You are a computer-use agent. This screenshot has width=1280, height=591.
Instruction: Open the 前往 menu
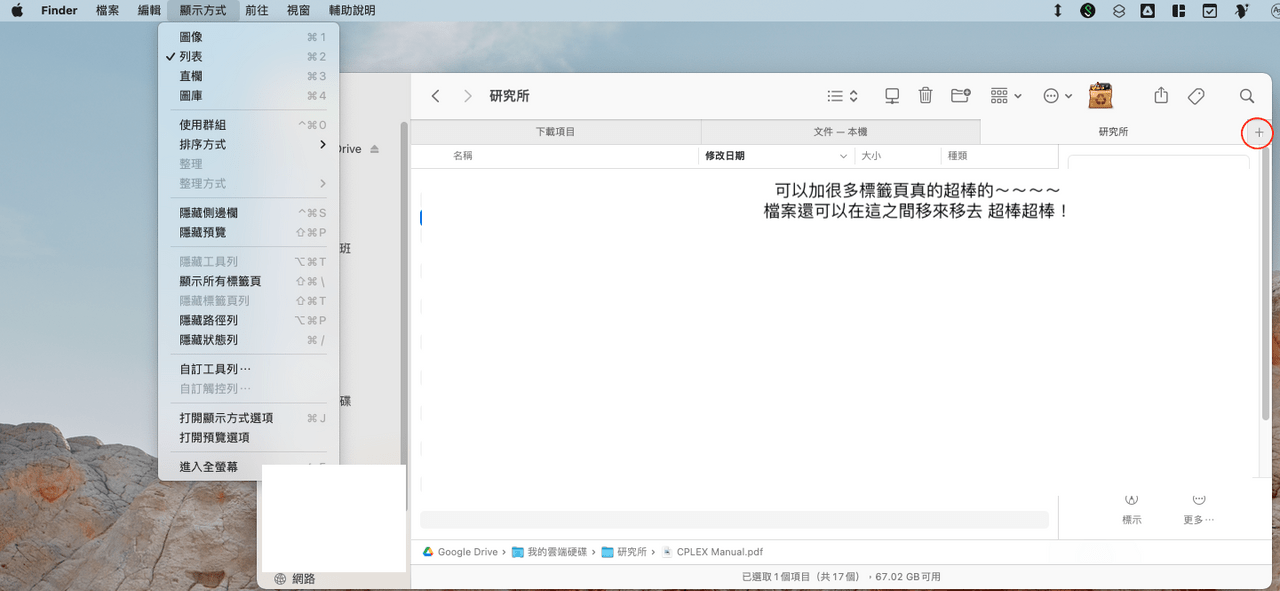pyautogui.click(x=256, y=11)
